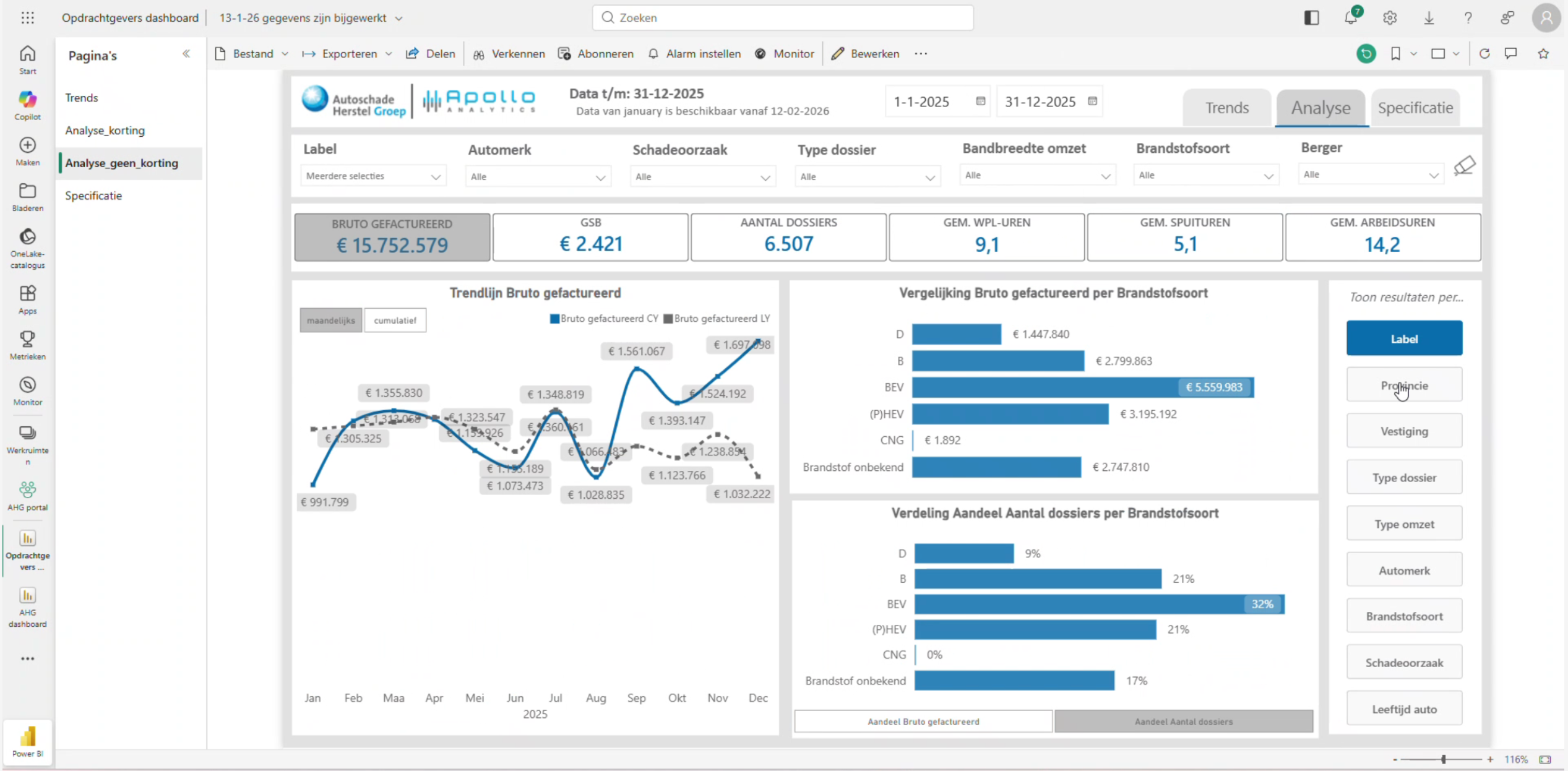Screen dimensions: 1568x771
Task: Show results per Provincie
Action: (x=1403, y=385)
